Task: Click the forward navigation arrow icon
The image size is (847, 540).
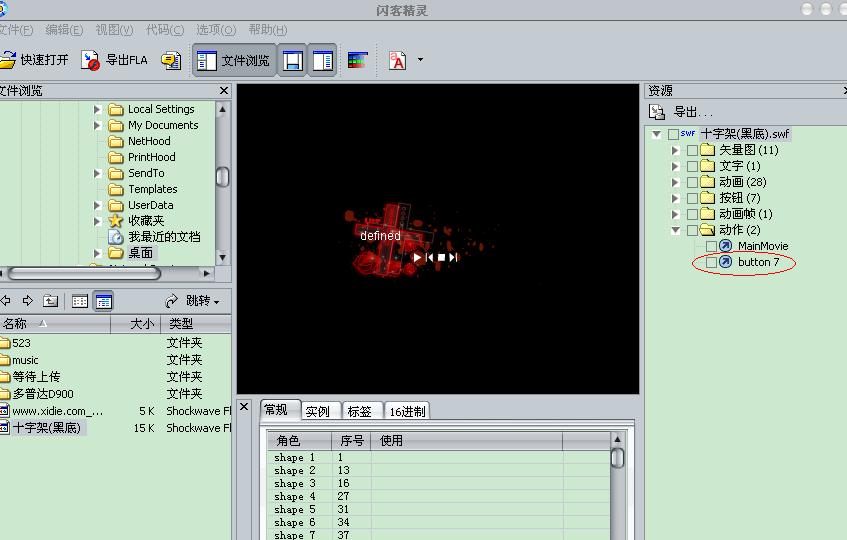Action: [28, 300]
